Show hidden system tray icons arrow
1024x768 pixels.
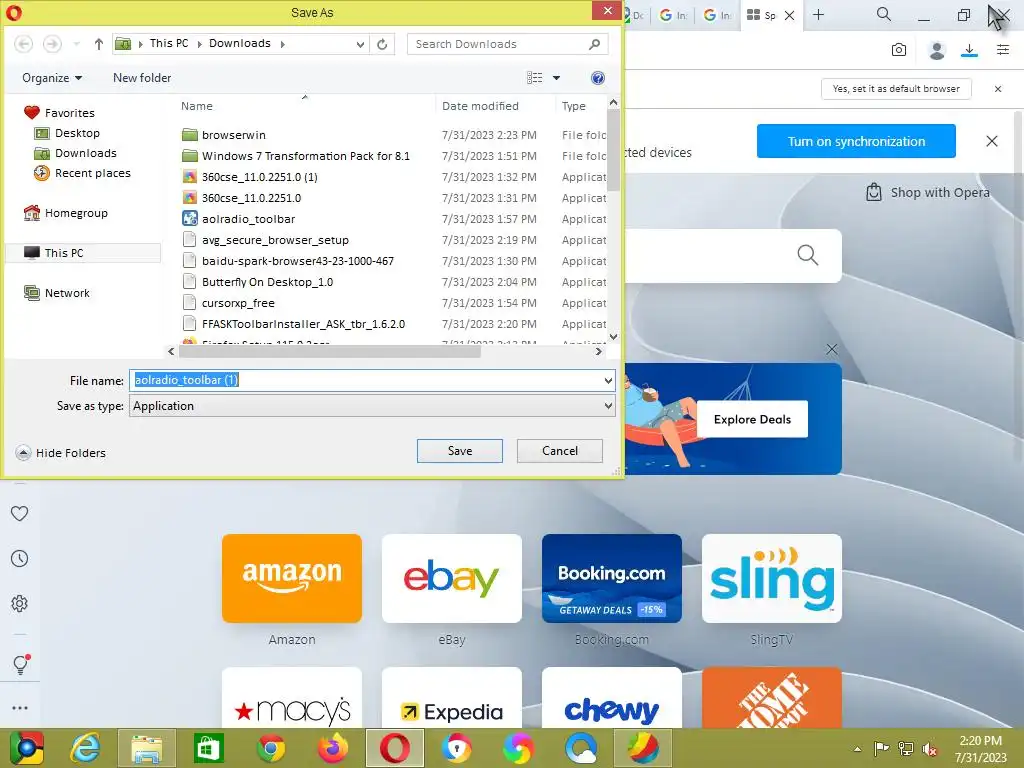(857, 749)
